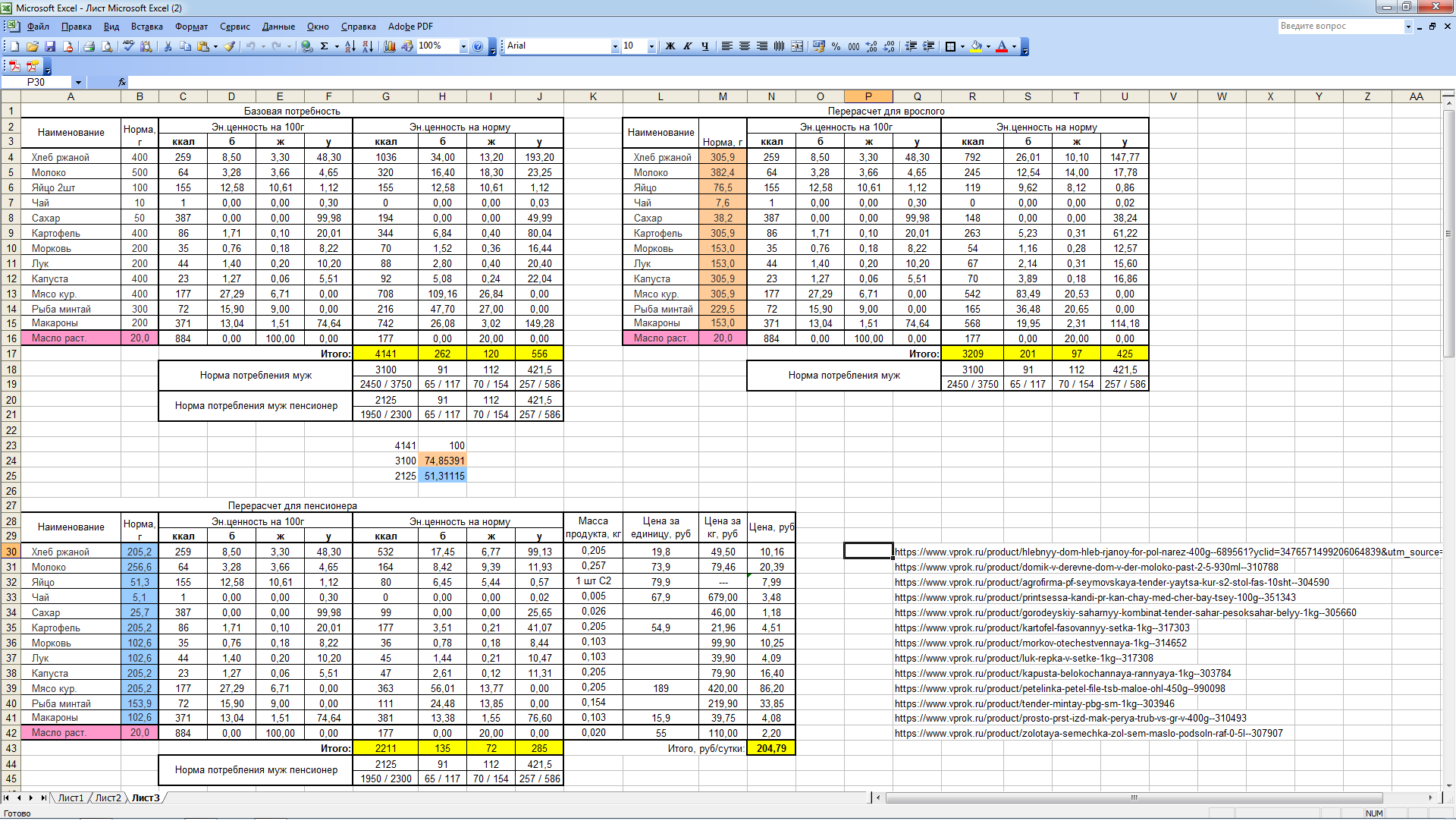Cut selection with the scissors icon

click(168, 46)
